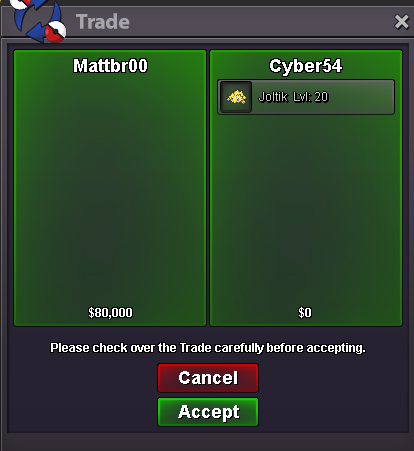The width and height of the screenshot is (414, 451).
Task: Click the Trade title text
Action: pos(103,22)
